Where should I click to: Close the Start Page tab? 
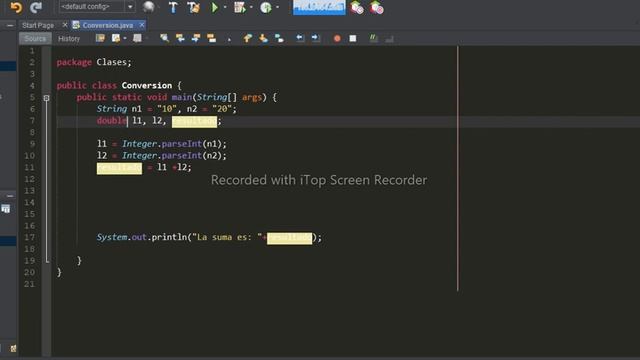tap(64, 25)
